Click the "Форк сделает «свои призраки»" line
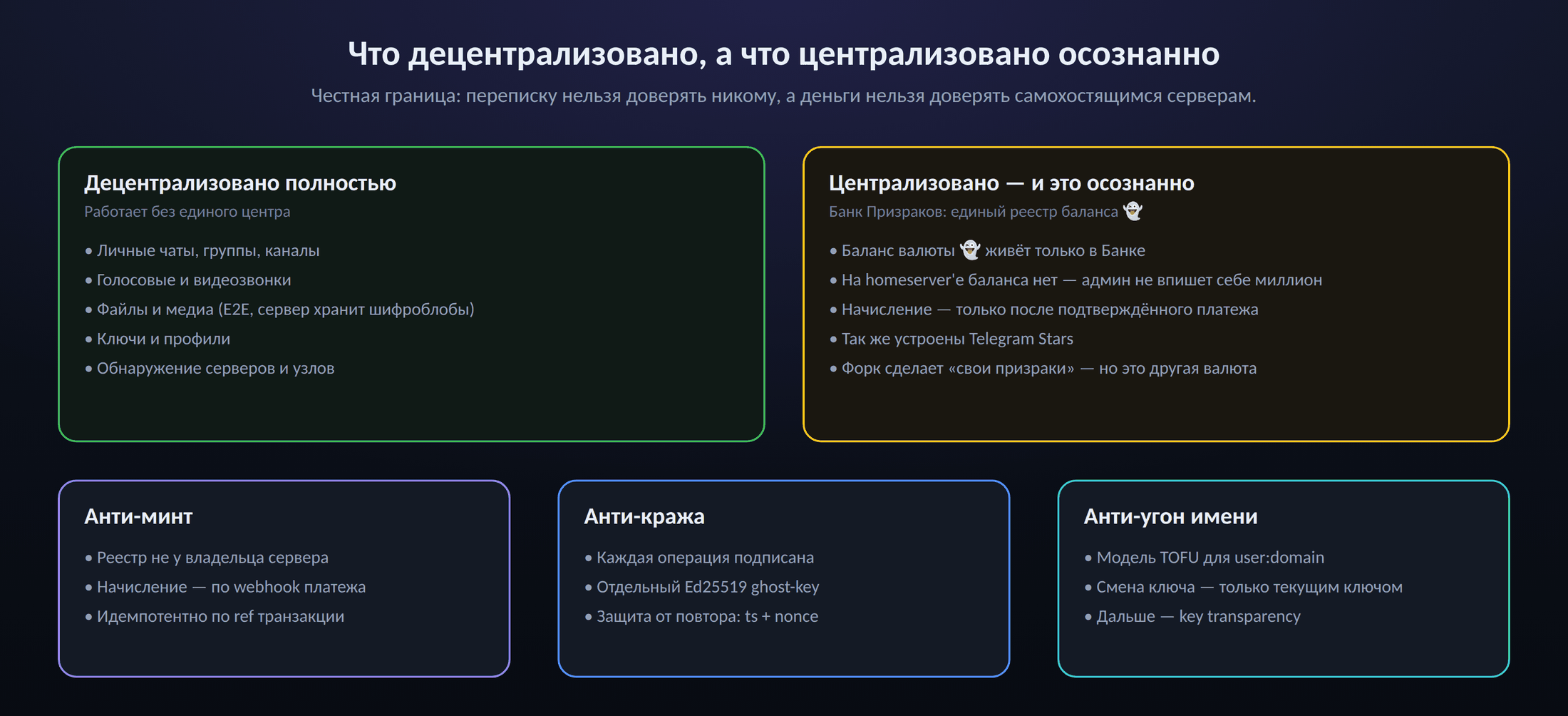 (x=1043, y=369)
